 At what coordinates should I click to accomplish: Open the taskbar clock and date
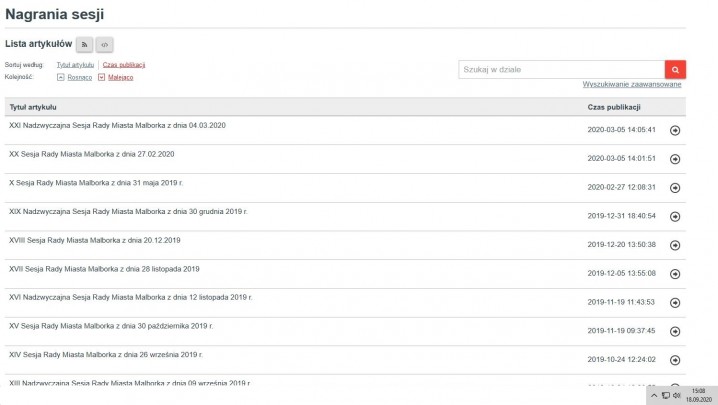pos(699,394)
